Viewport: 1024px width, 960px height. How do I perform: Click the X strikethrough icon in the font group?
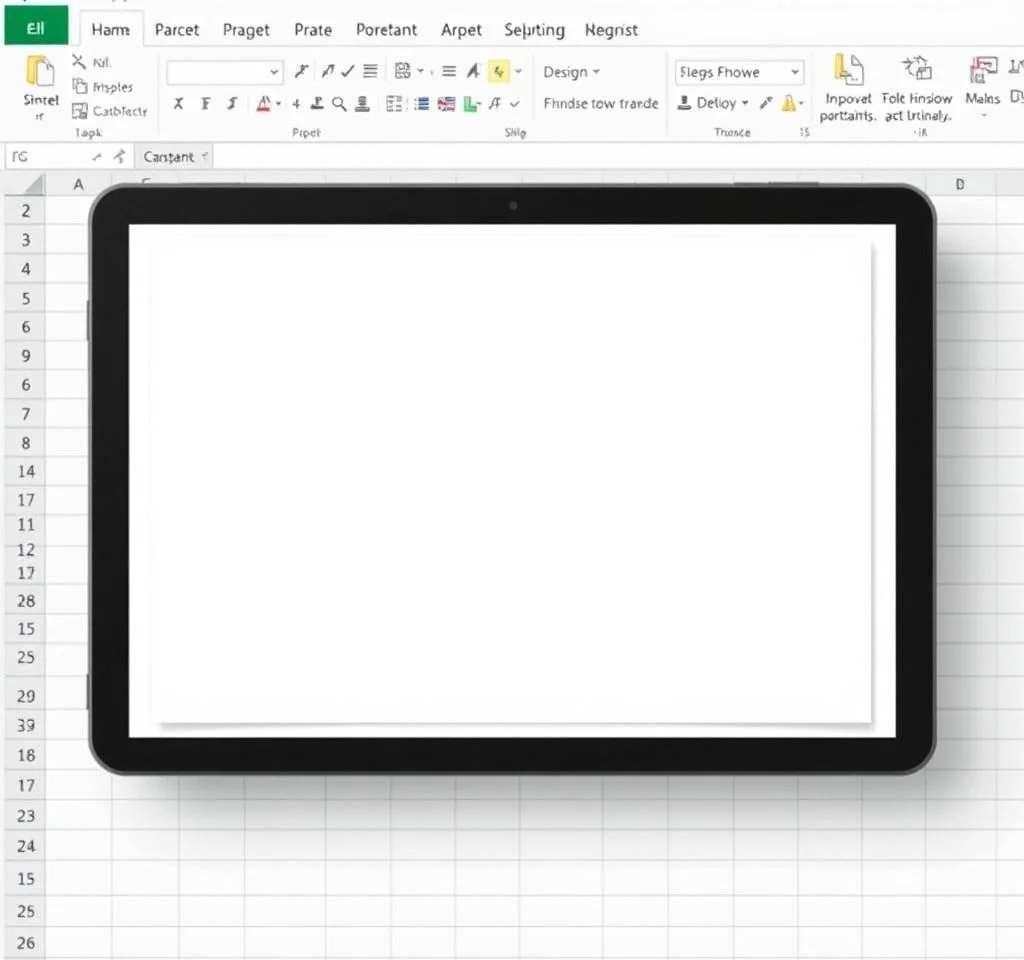(178, 103)
